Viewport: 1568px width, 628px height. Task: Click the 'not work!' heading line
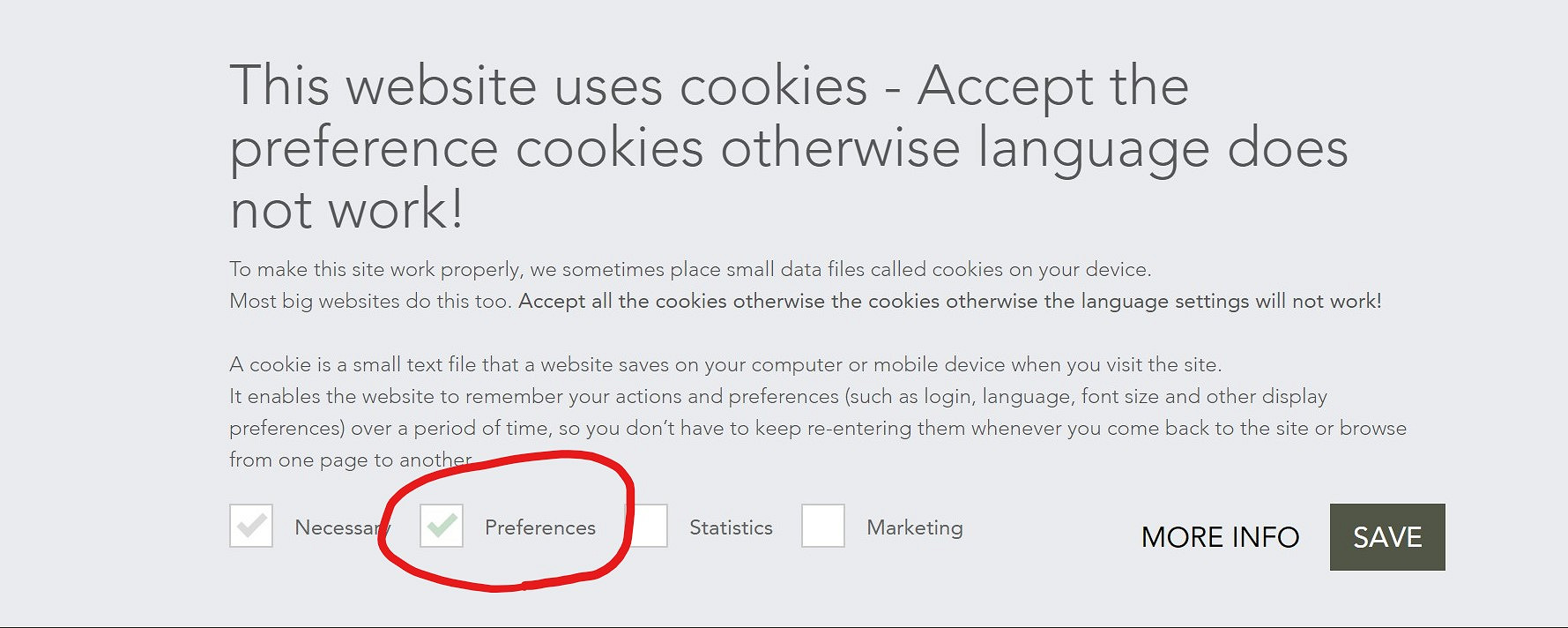point(346,210)
